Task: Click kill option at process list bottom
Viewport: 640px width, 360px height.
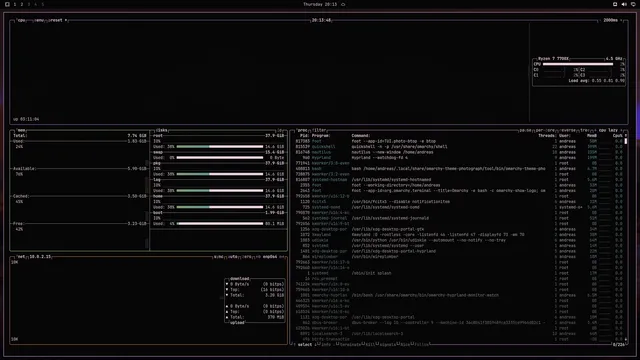Action: (x=370, y=345)
